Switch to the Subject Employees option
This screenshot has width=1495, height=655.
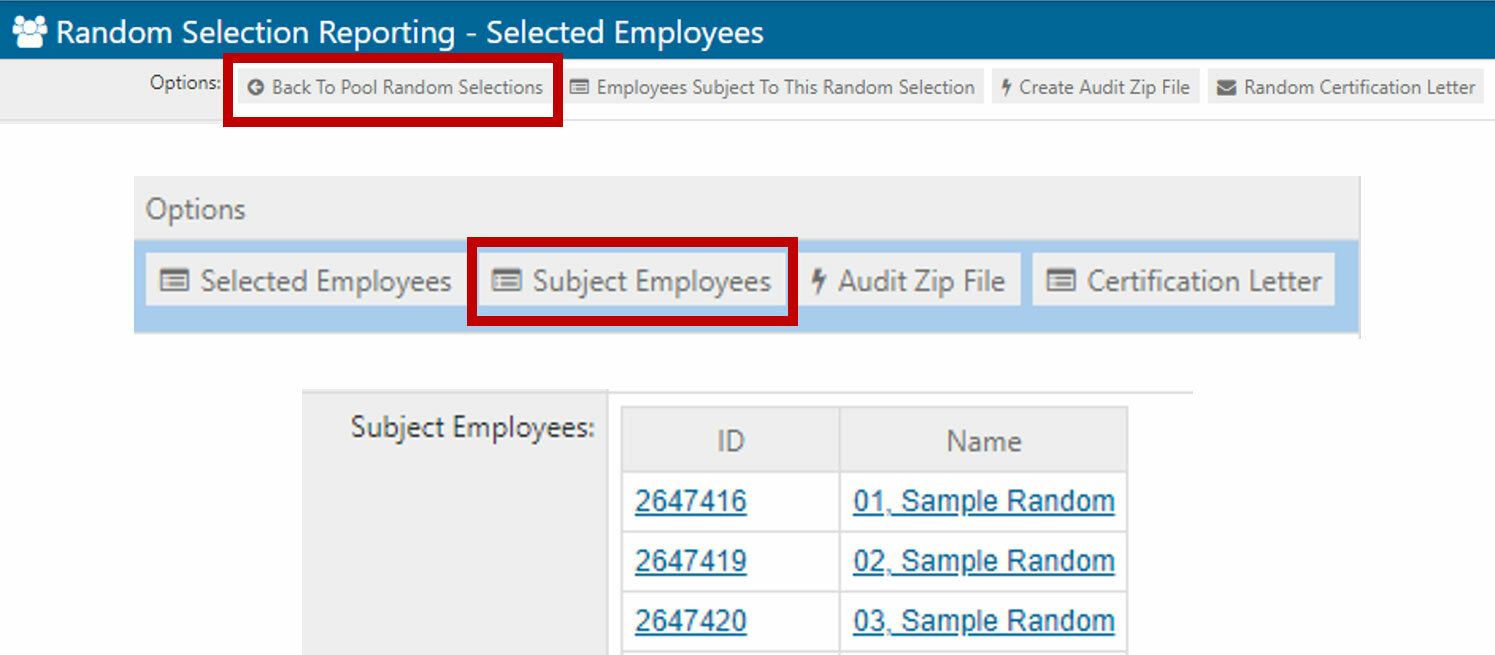pos(633,282)
